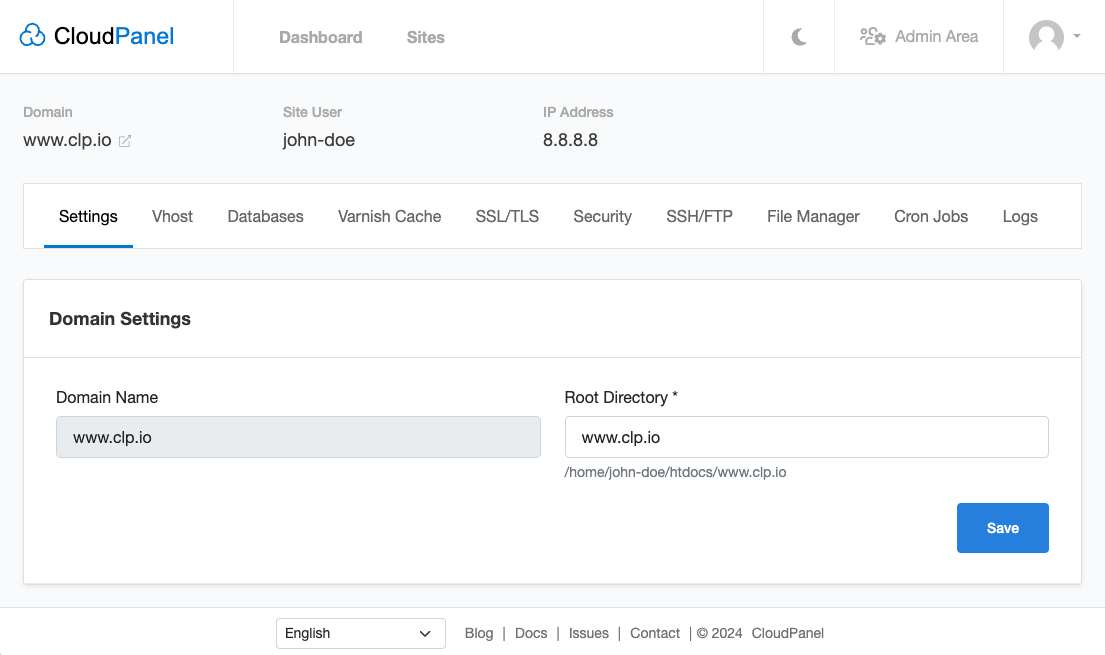Open www.clp.io external link icon
Viewport: 1105px width, 655px height.
coord(125,141)
